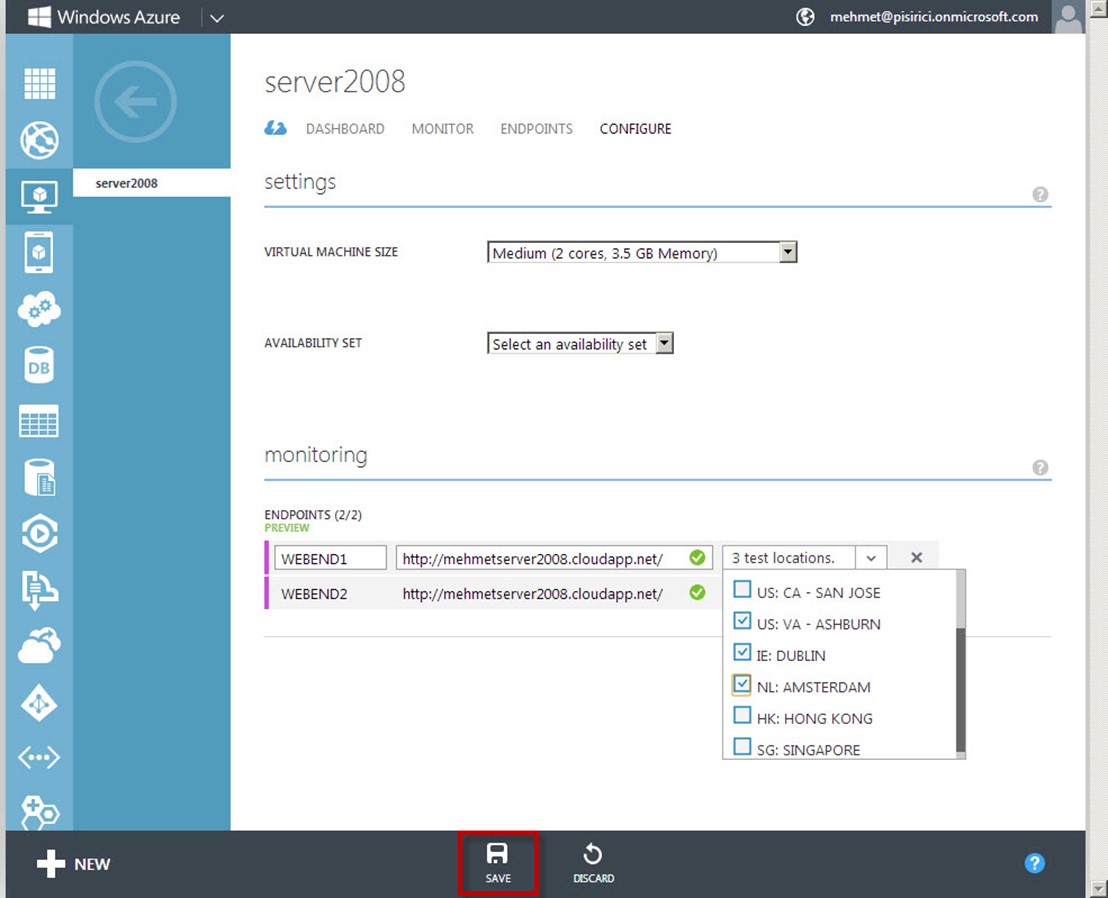The width and height of the screenshot is (1108, 898).
Task: Click the Save button
Action: point(497,863)
